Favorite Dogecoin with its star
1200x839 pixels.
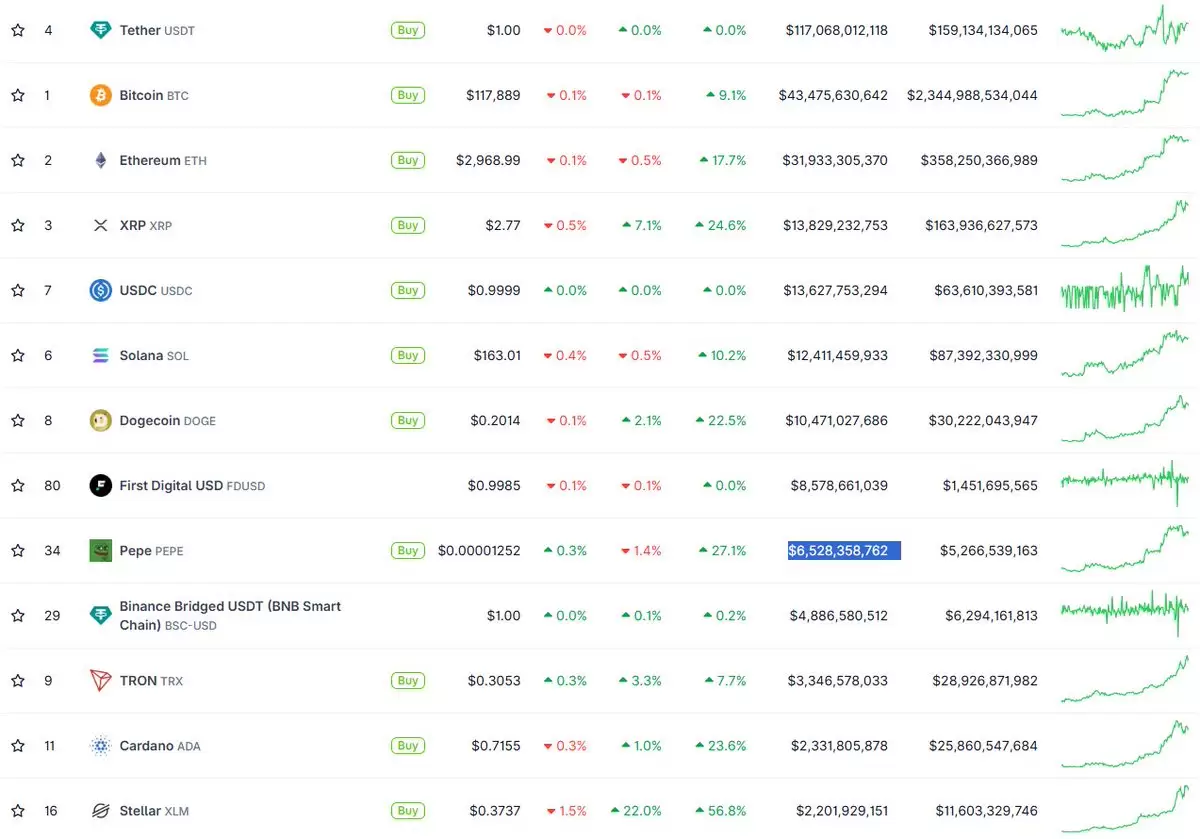point(18,420)
